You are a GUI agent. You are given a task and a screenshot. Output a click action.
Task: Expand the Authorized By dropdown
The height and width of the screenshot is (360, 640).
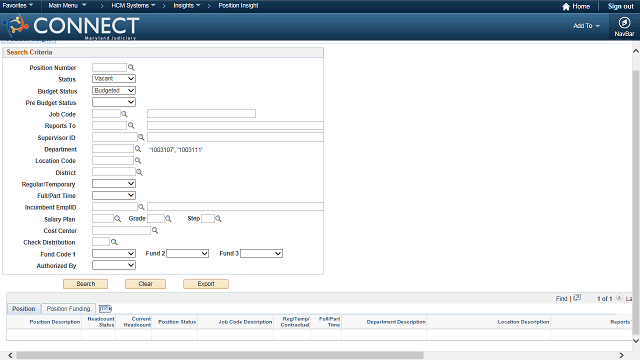tap(114, 265)
